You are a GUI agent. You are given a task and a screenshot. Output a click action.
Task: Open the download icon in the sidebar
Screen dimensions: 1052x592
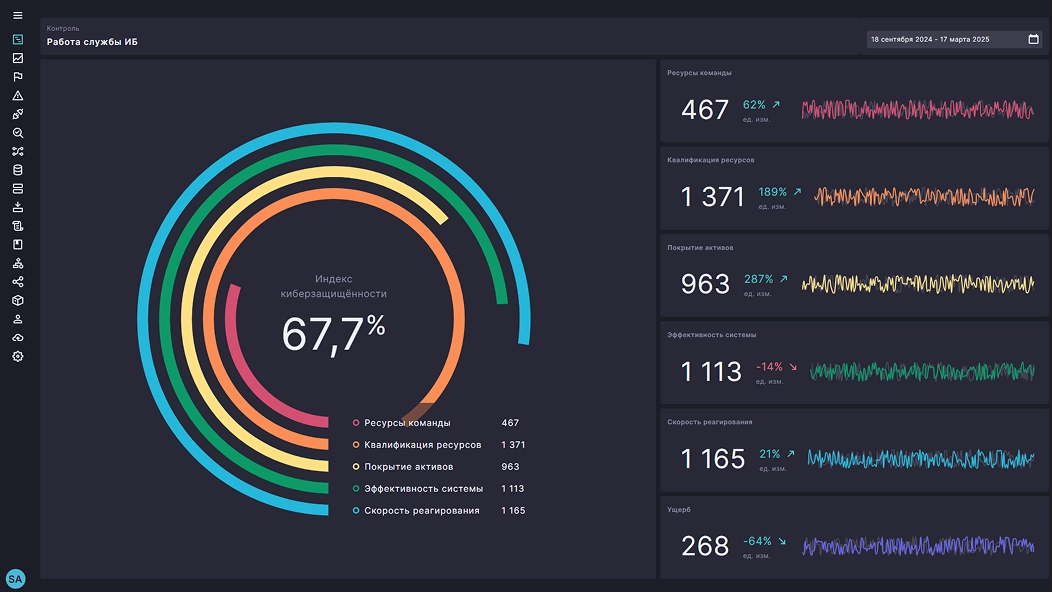17,208
